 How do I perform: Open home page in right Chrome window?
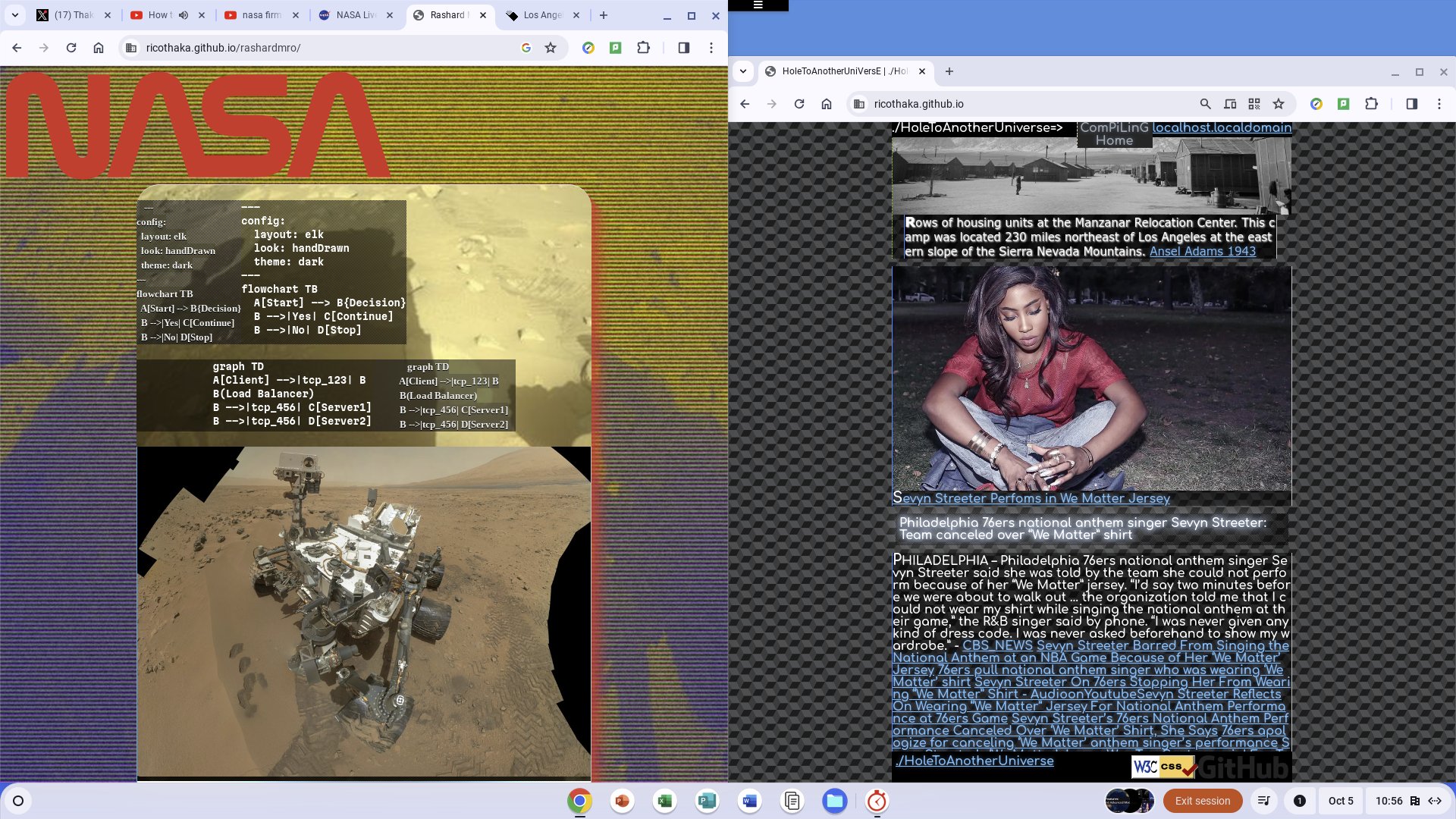click(827, 104)
